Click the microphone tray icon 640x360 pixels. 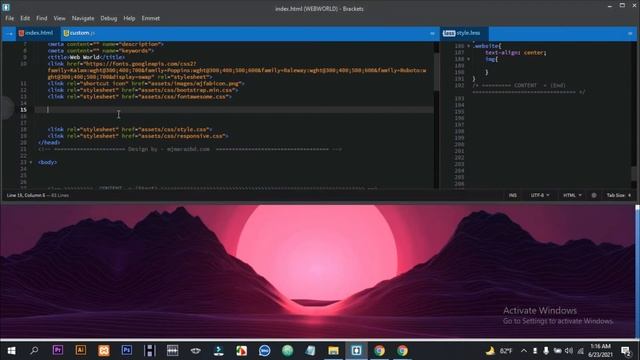pos(546,351)
